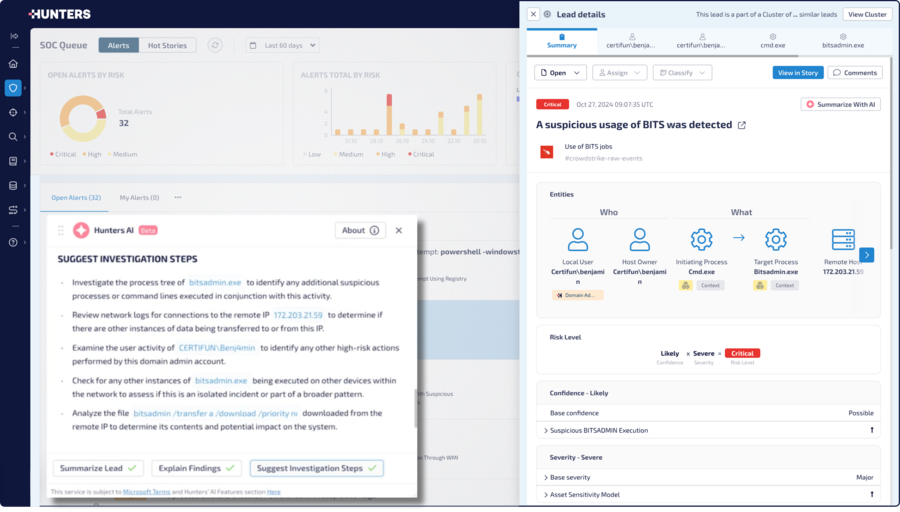900x512 pixels.
Task: Select the shield alerts icon in sidebar
Action: click(x=13, y=88)
